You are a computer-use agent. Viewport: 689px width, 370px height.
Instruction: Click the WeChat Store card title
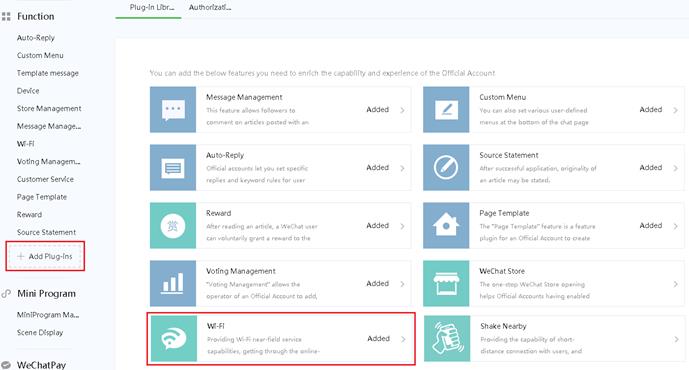tap(502, 271)
